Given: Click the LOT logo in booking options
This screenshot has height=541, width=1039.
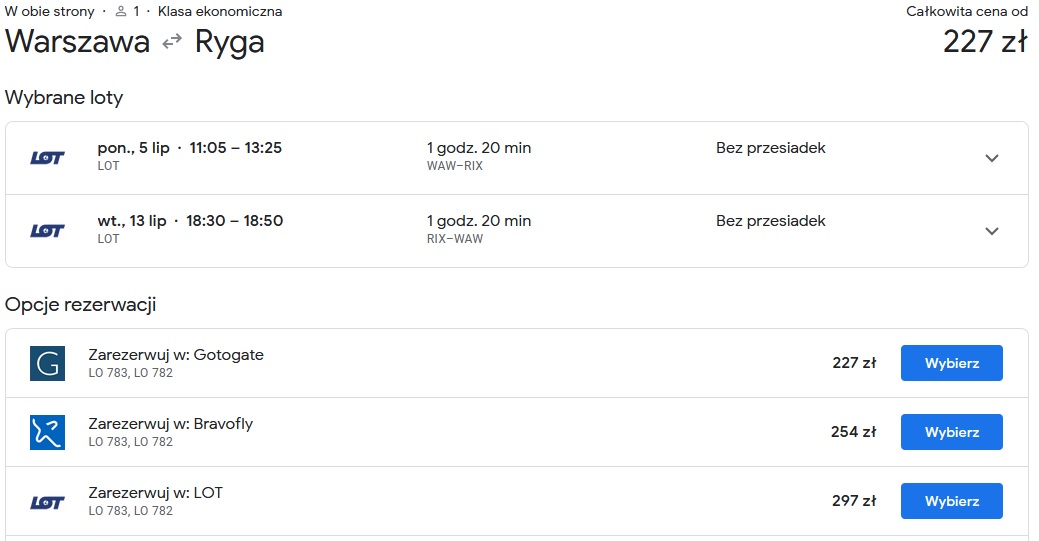Looking at the screenshot, I should pos(47,503).
